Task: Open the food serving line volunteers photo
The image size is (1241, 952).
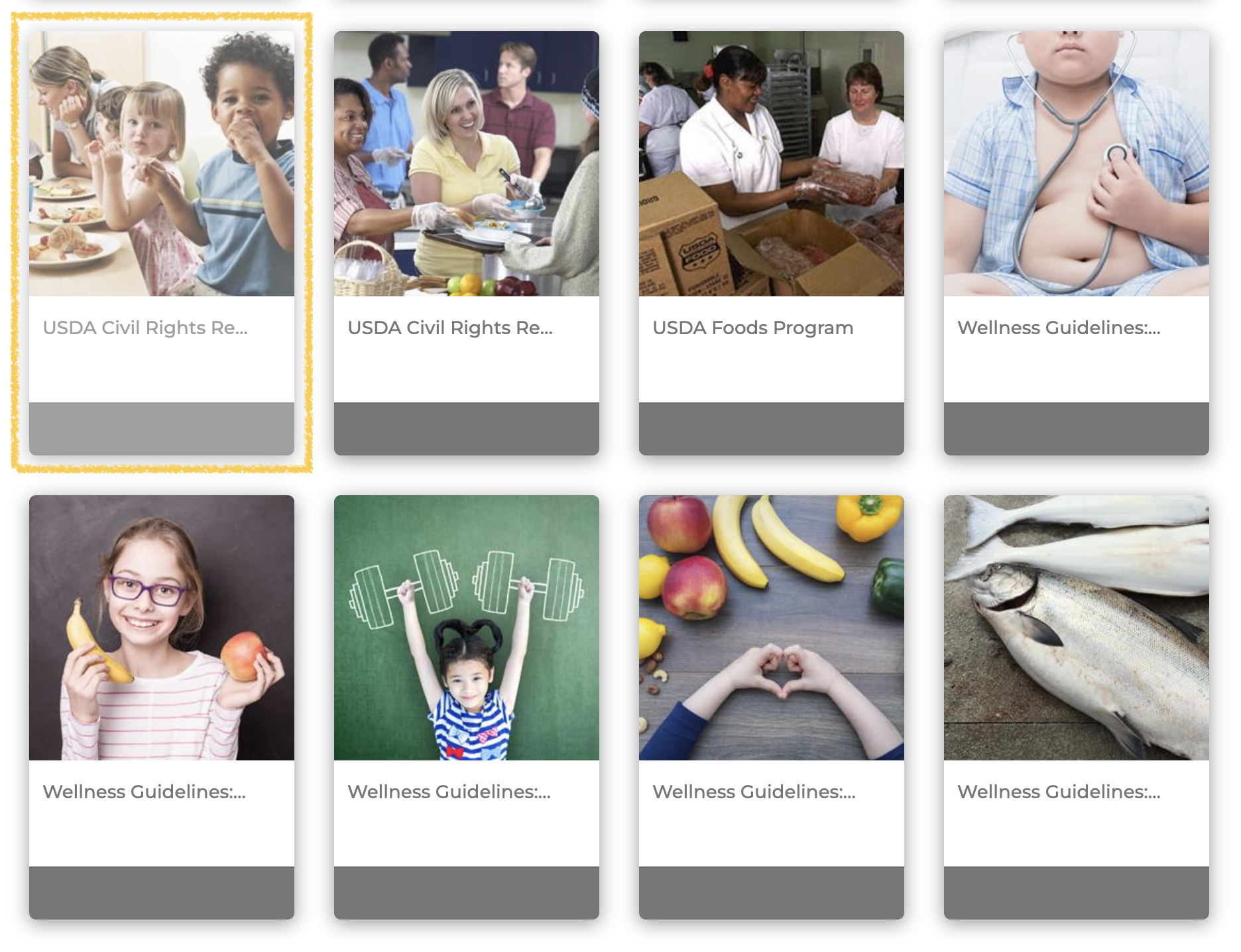Action: coord(467,164)
